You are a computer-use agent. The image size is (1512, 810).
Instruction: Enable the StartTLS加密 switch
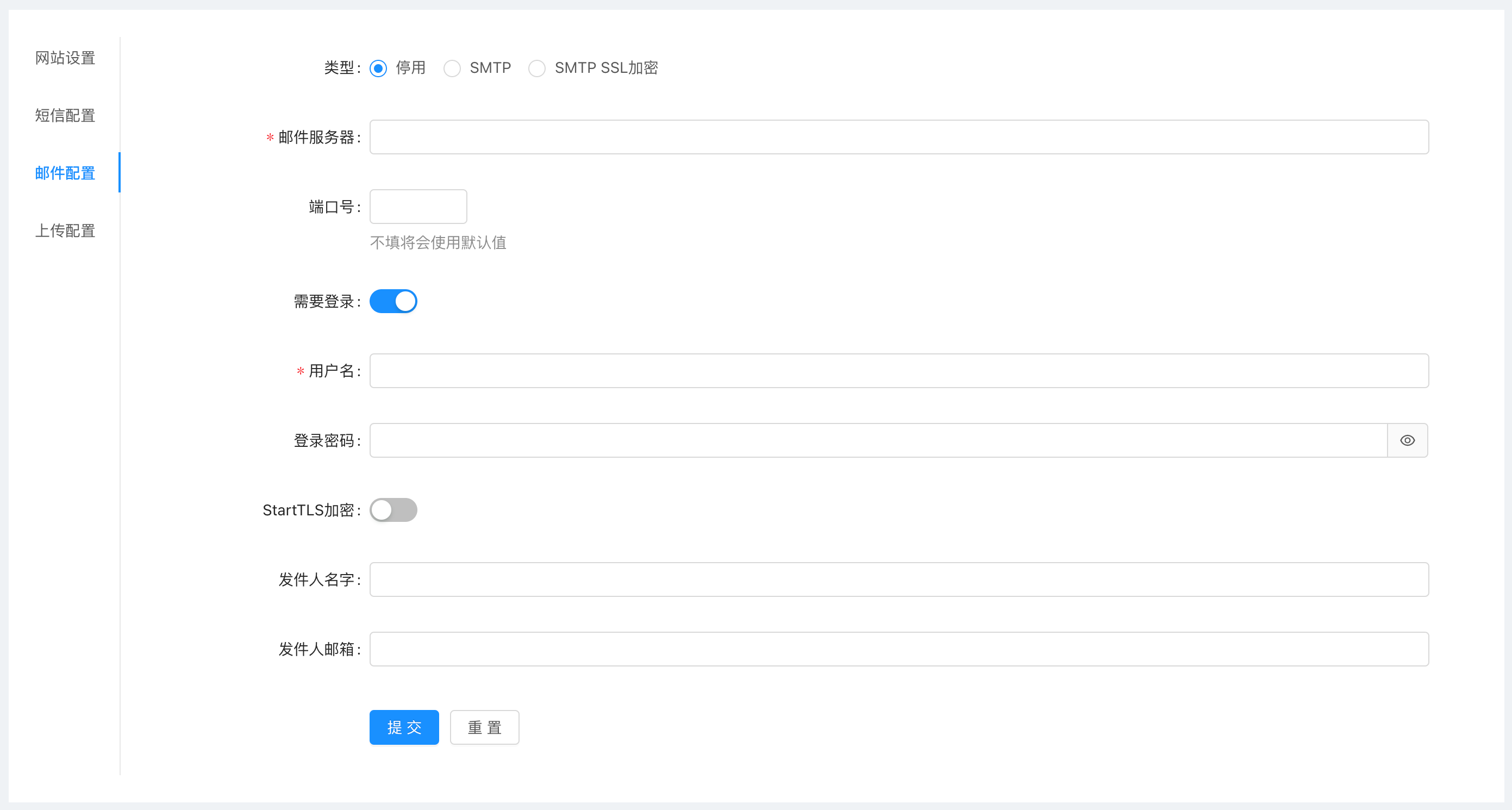tap(393, 509)
